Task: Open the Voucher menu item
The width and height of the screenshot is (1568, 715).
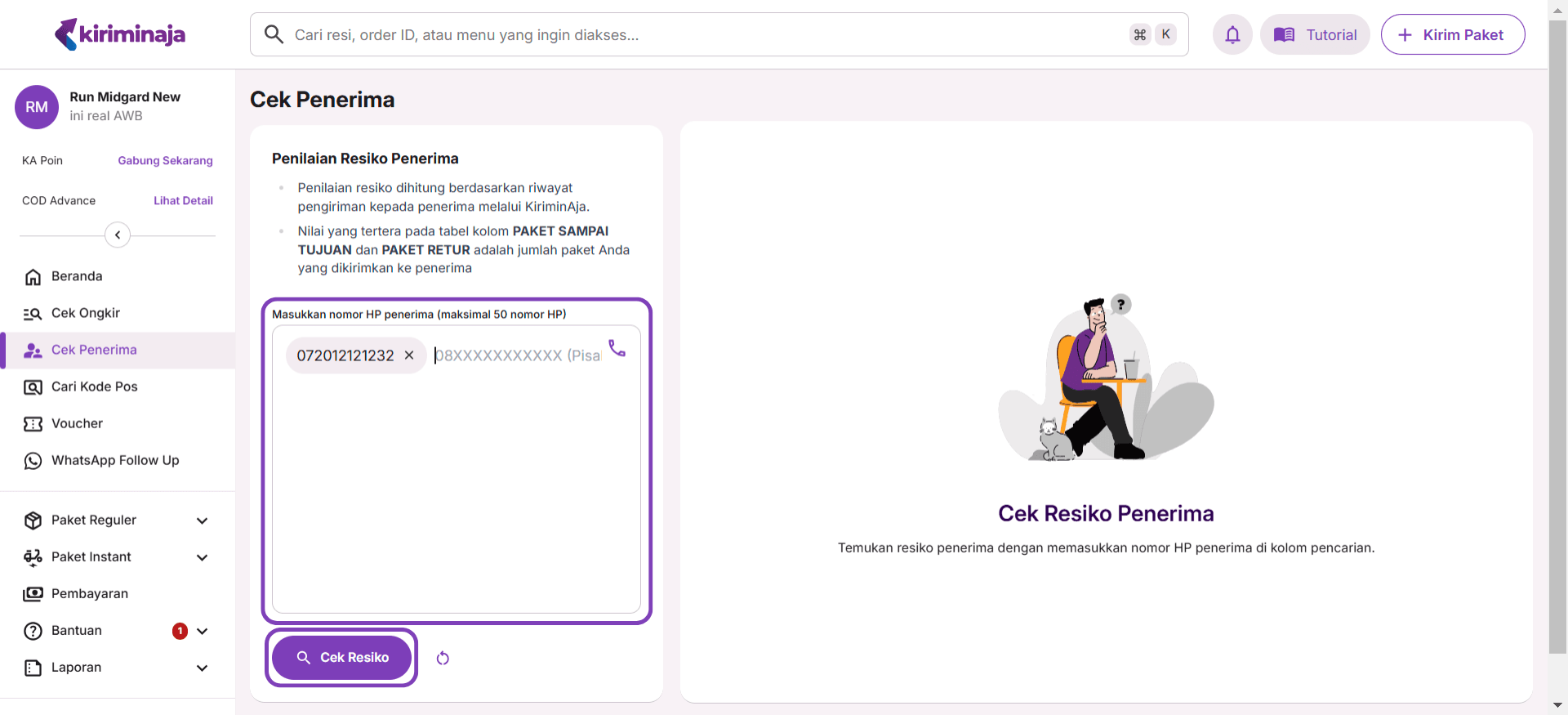Action: pyautogui.click(x=77, y=423)
